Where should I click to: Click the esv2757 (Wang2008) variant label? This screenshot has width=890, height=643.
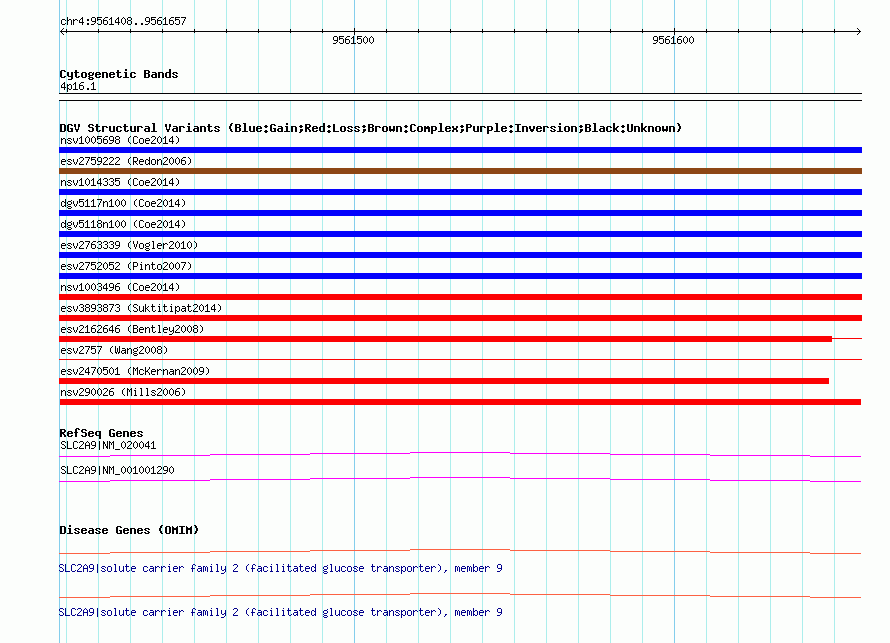[114, 350]
